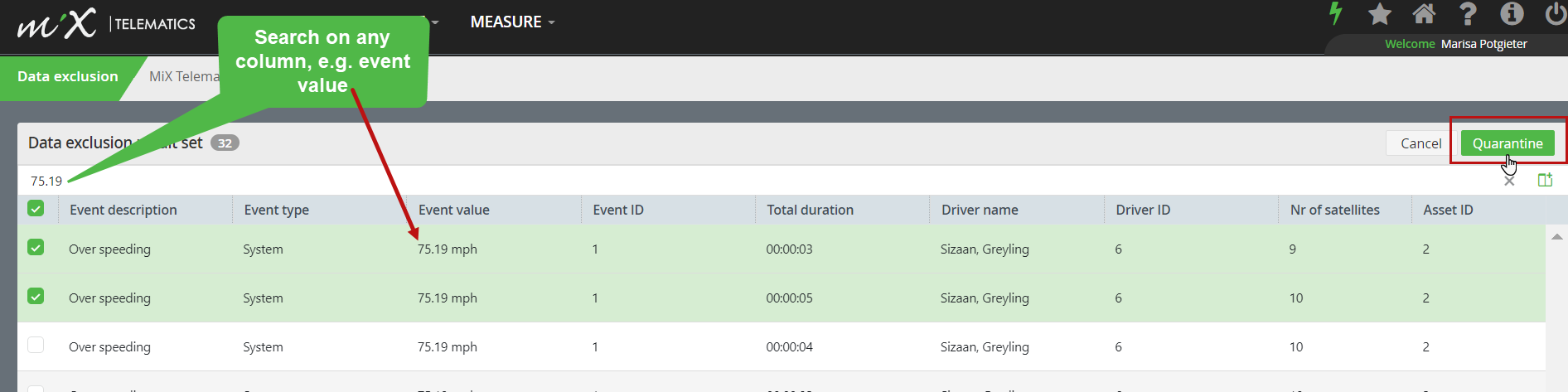The width and height of the screenshot is (1568, 392).
Task: Click the 32 result count badge
Action: (x=225, y=143)
